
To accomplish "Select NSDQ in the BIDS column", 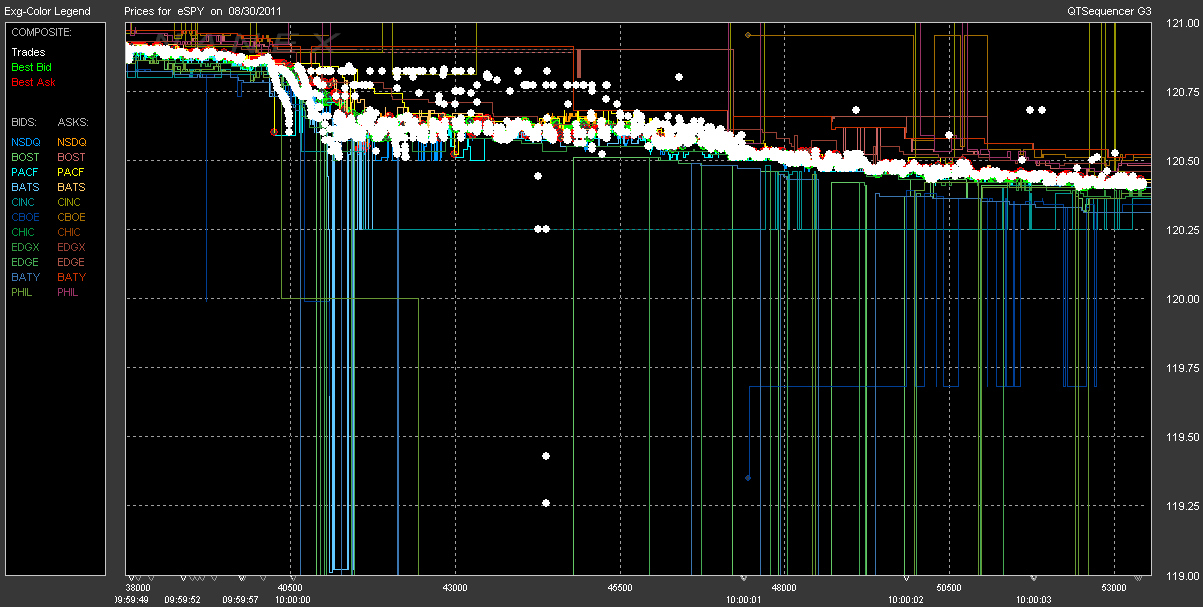I will click(x=26, y=142).
